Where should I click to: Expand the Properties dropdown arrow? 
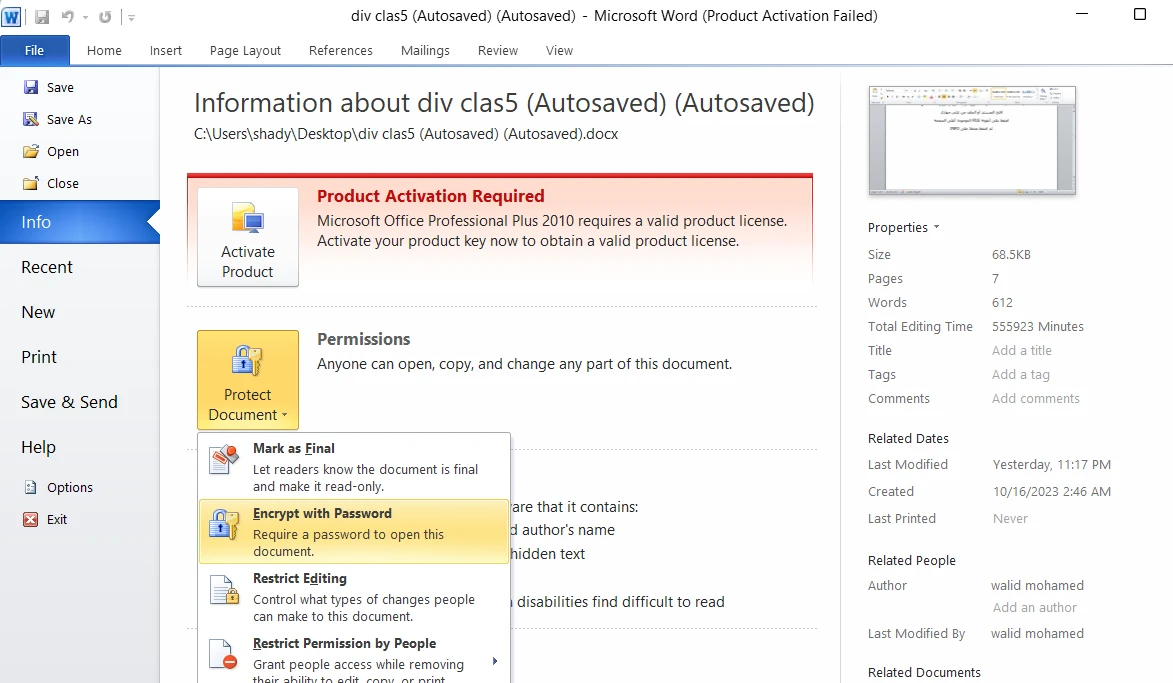coord(936,228)
